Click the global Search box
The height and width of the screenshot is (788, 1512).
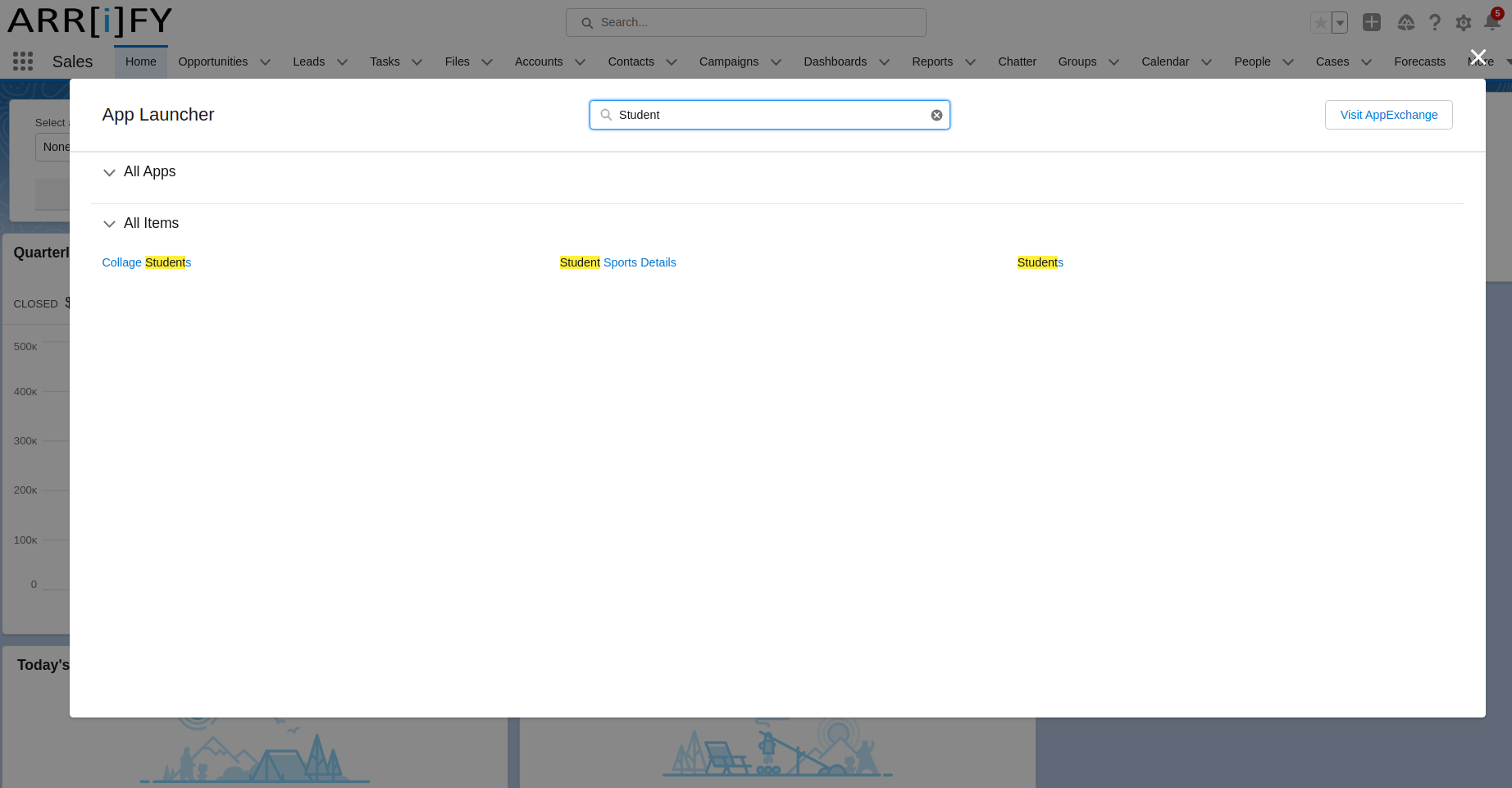point(746,22)
